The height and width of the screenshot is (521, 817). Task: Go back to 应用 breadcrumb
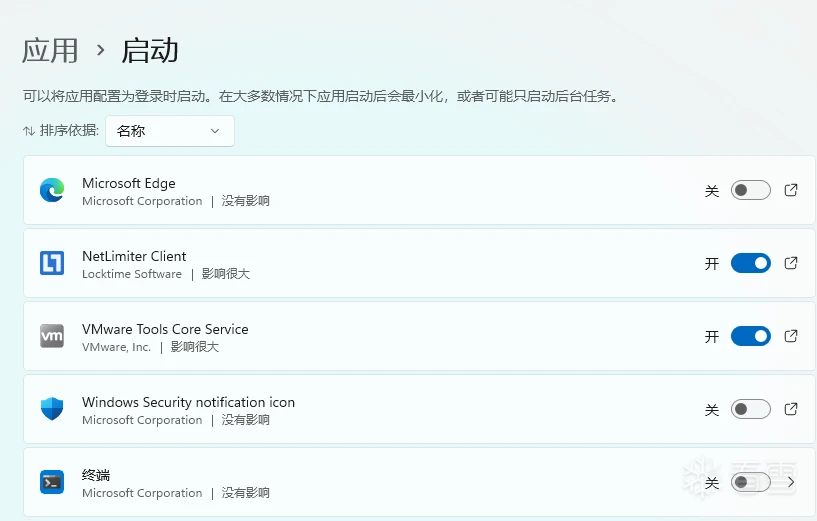click(x=50, y=49)
